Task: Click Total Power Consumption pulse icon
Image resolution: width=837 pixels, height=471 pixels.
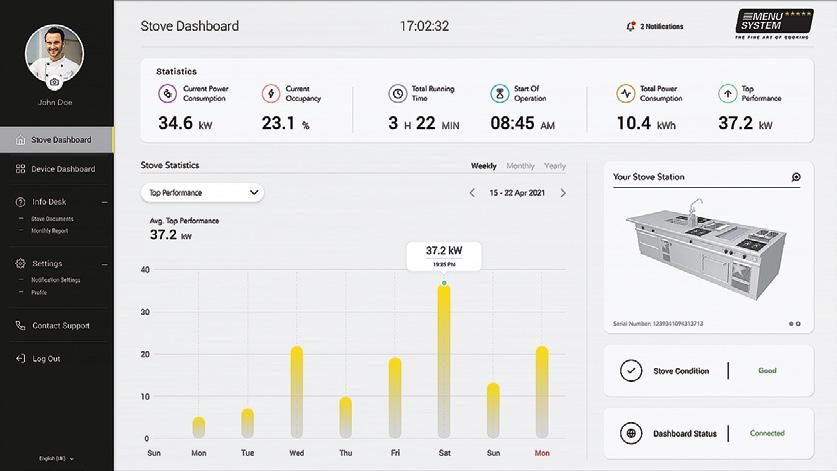Action: [626, 93]
